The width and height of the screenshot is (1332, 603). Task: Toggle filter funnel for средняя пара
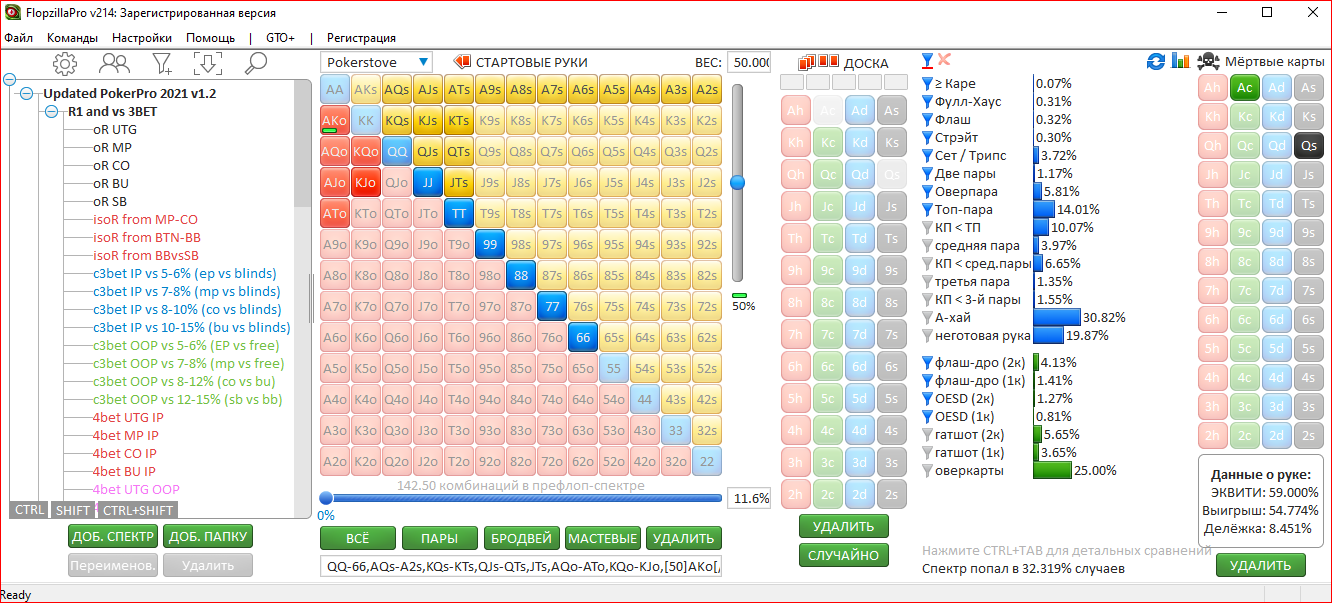pyautogui.click(x=926, y=246)
